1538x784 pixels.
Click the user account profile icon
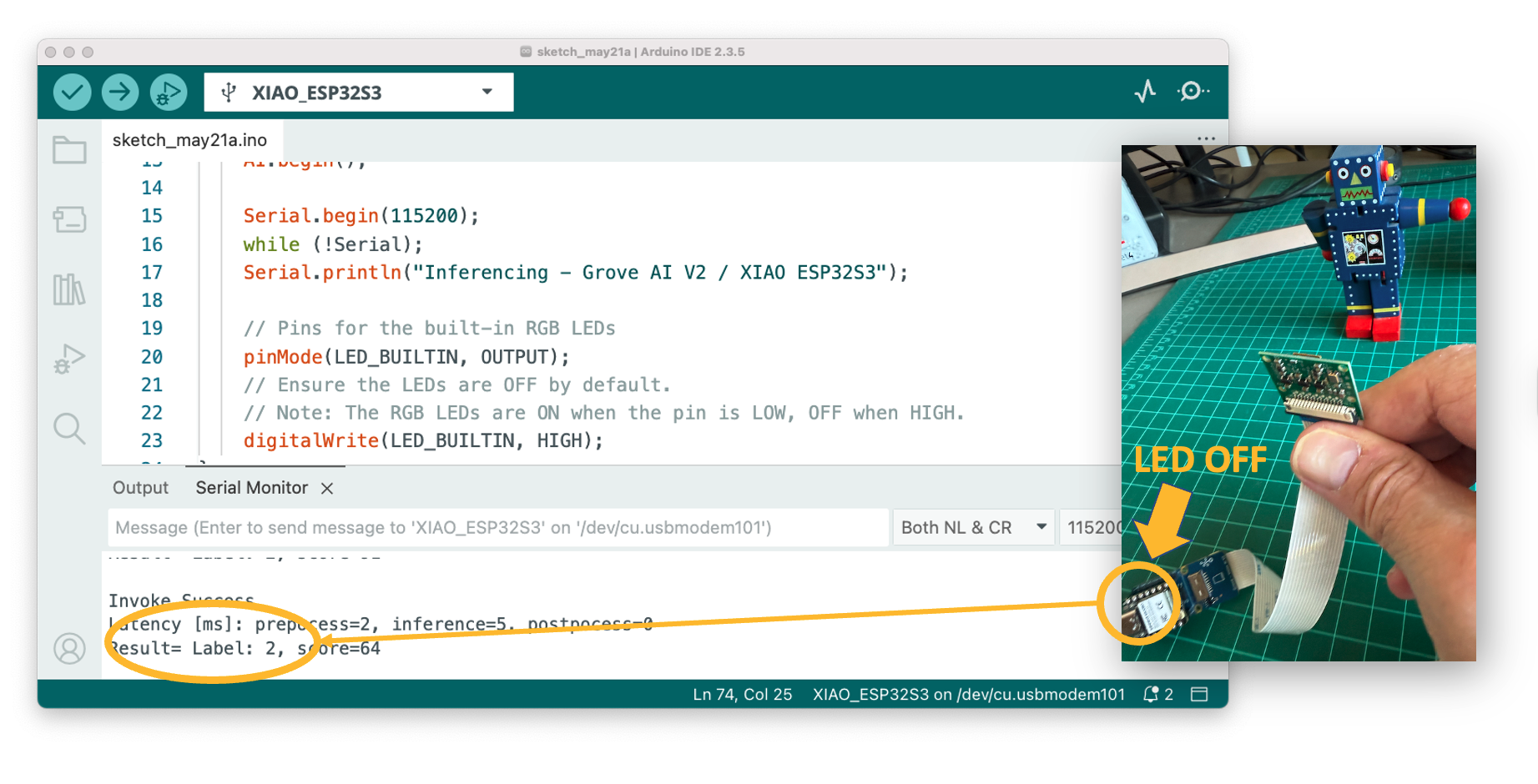tap(69, 648)
